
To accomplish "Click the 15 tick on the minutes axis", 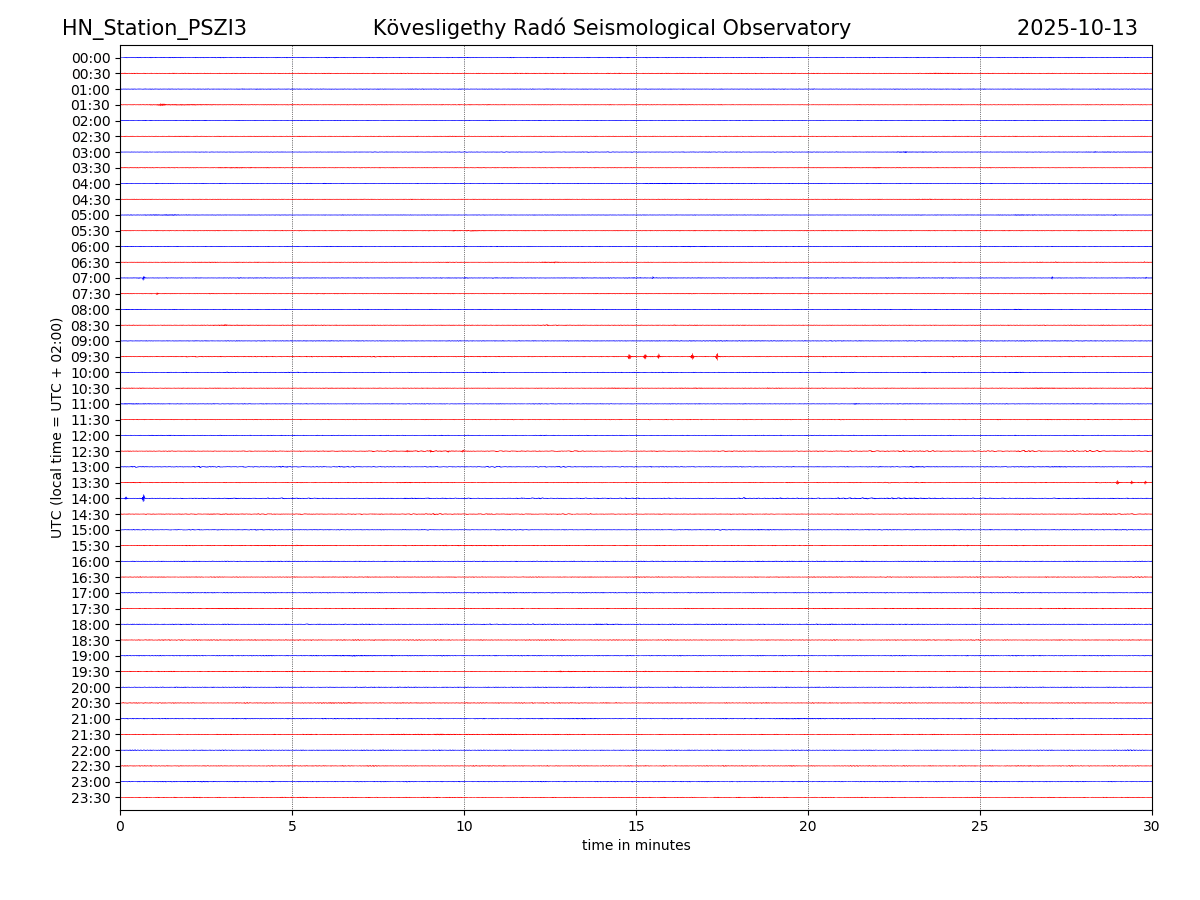I will tap(636, 826).
